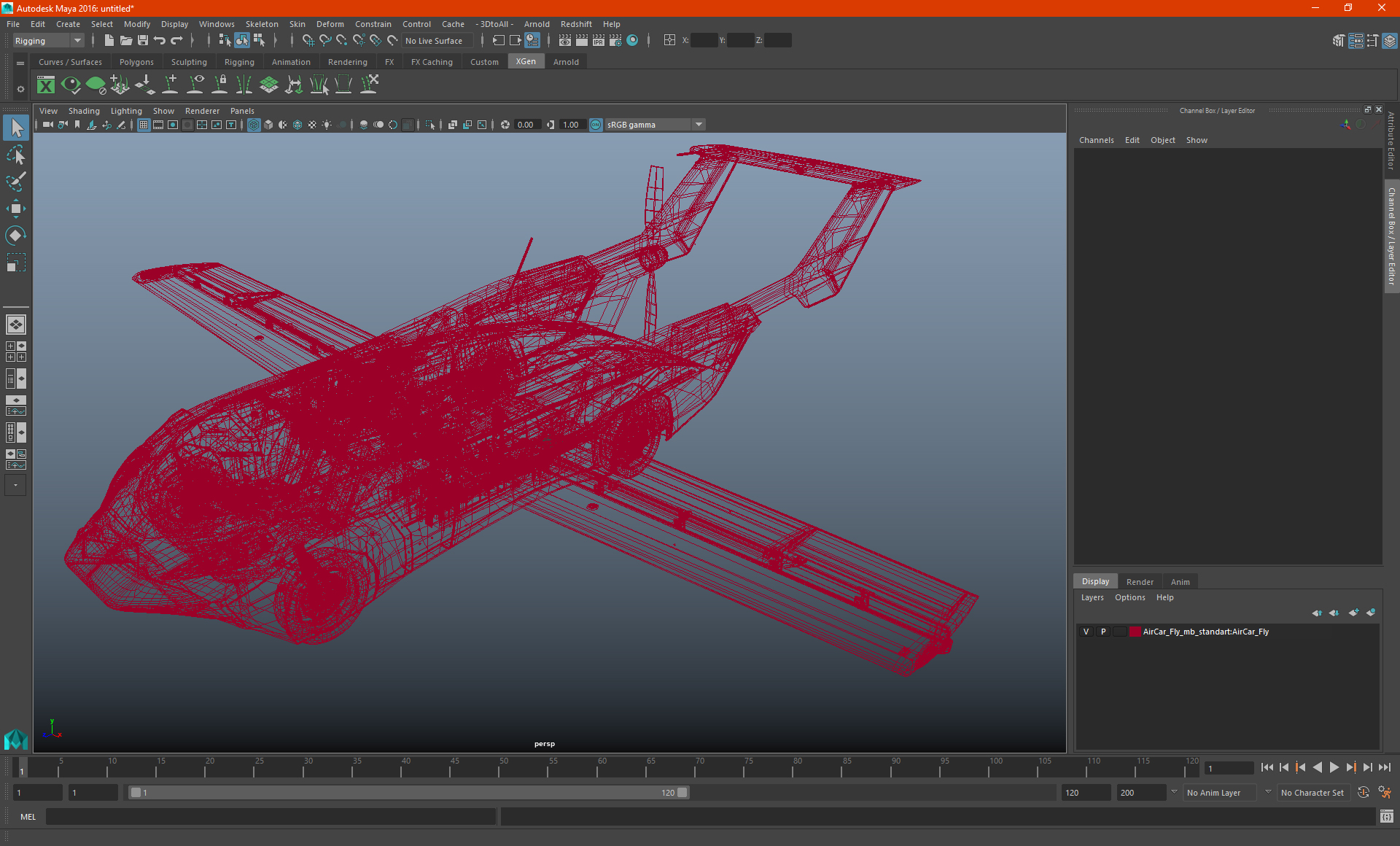Open the Rigging menu set dropdown

[x=77, y=41]
